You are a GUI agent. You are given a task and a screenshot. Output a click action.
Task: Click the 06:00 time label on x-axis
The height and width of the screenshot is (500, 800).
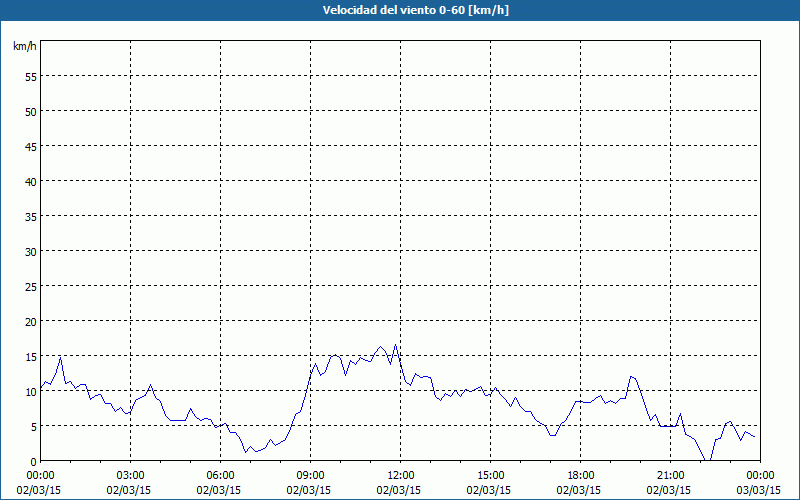(x=220, y=476)
